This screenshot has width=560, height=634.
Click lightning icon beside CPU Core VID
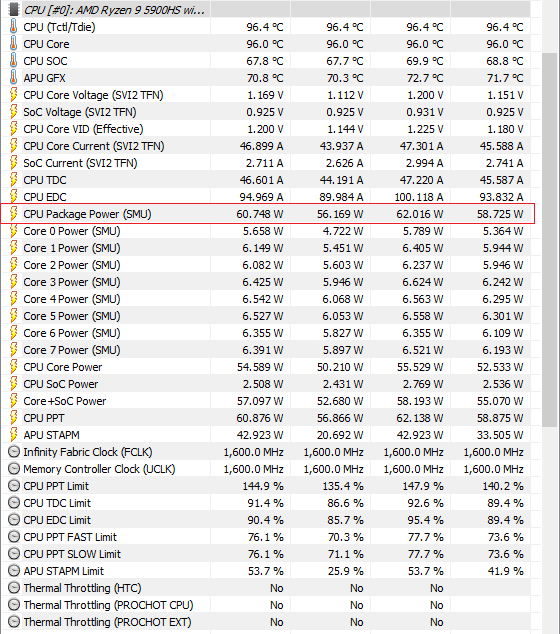pyautogui.click(x=13, y=129)
